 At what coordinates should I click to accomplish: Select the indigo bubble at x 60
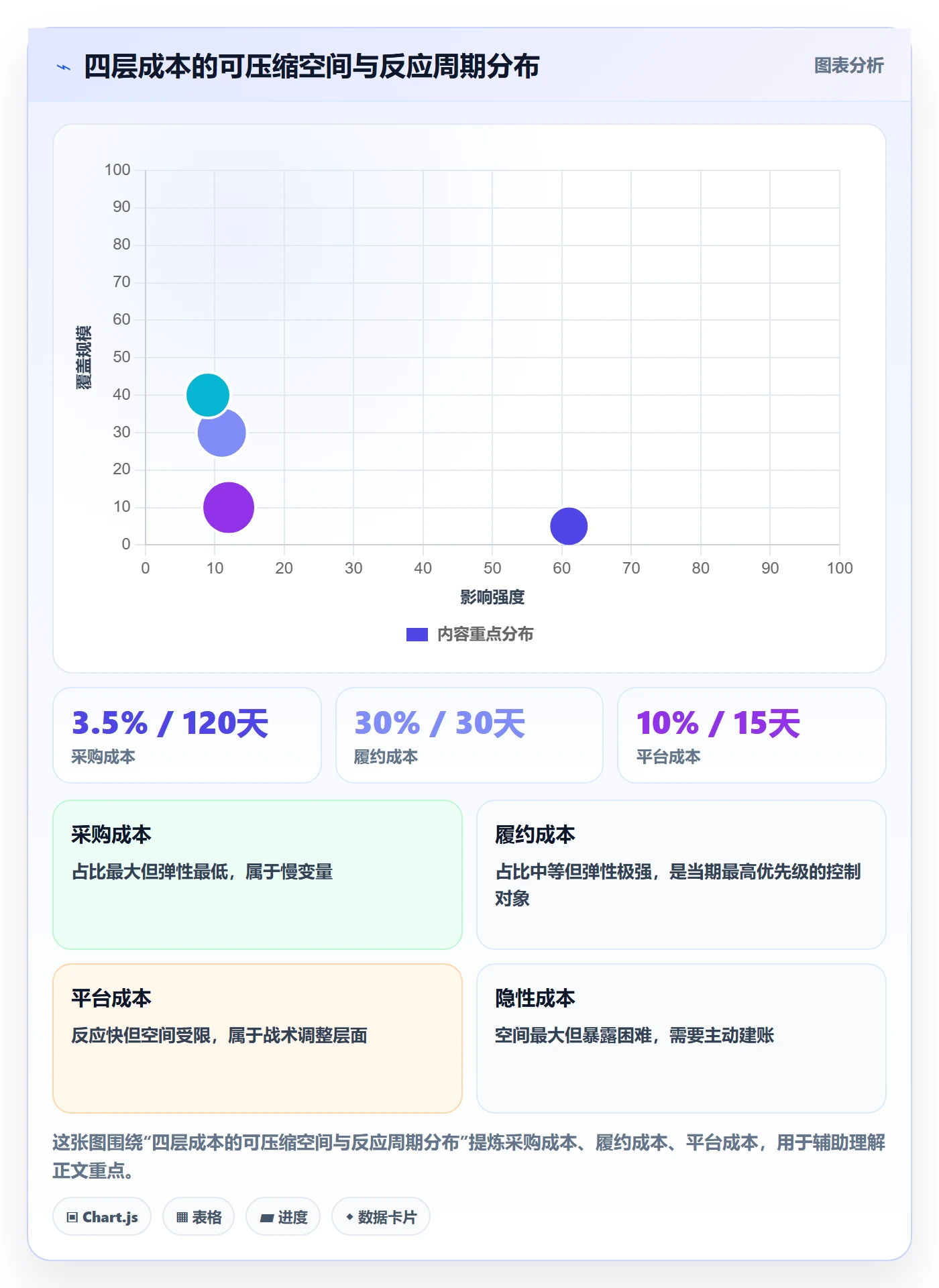pos(569,526)
